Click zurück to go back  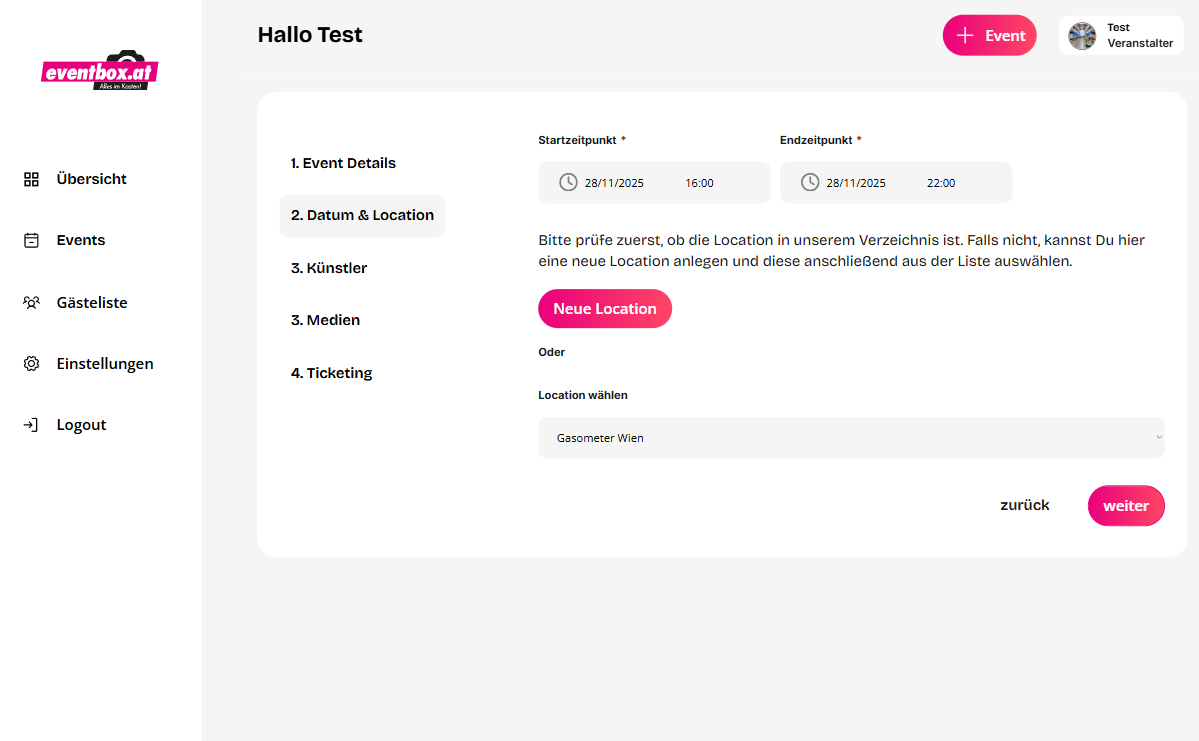coord(1024,505)
